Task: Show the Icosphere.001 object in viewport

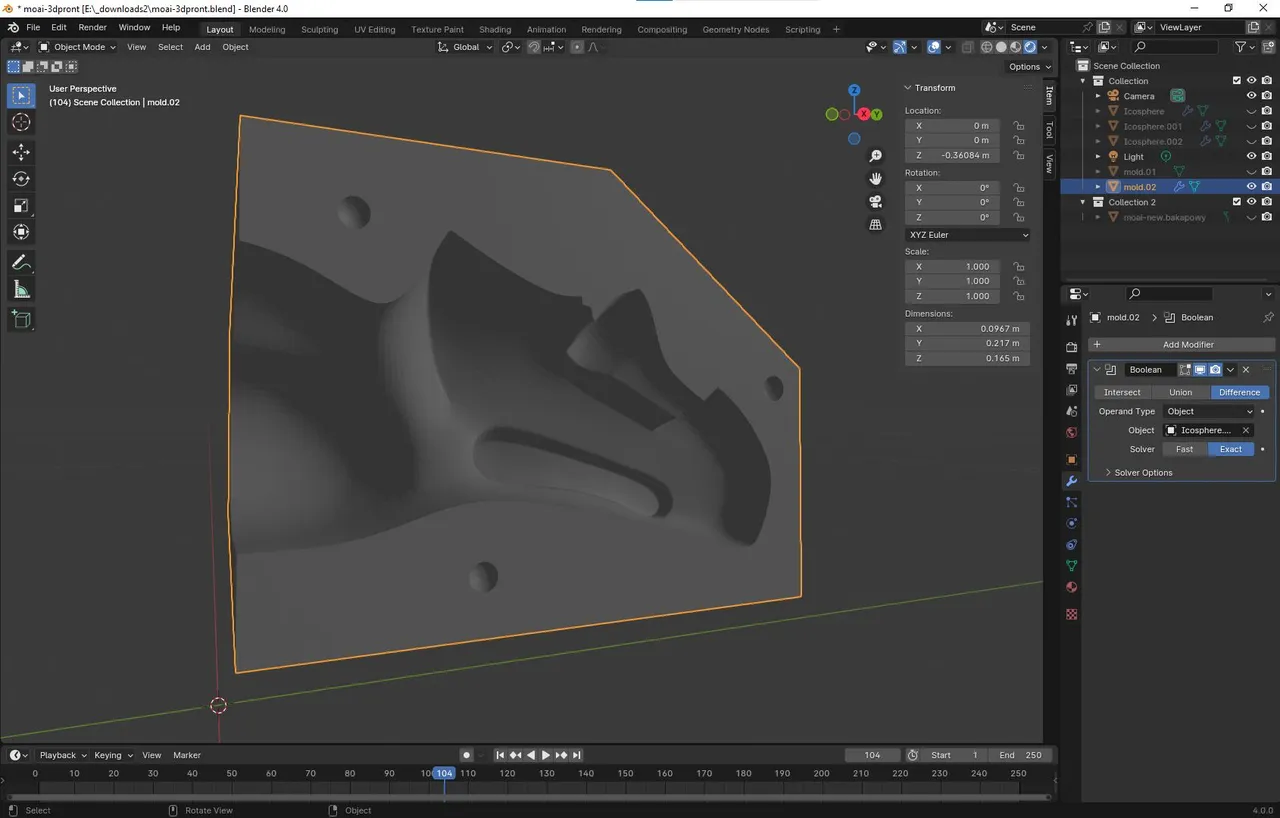Action: 1251,126
